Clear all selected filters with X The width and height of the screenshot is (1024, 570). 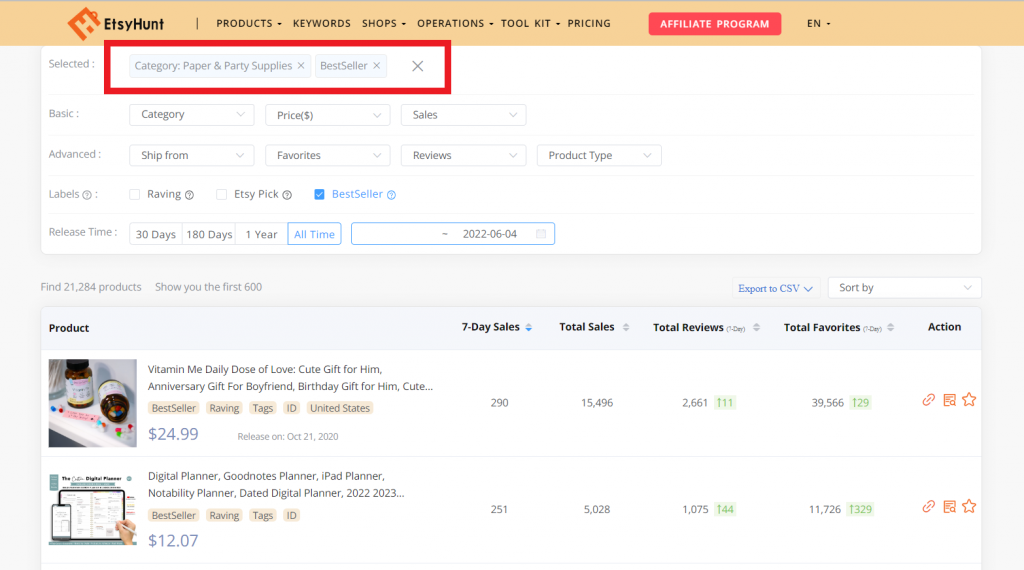tap(418, 66)
